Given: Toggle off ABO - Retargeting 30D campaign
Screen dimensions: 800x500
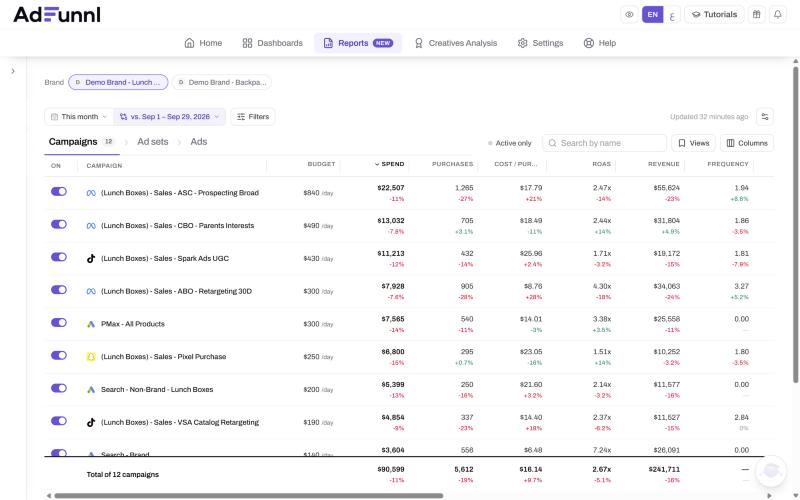Looking at the screenshot, I should (59, 290).
